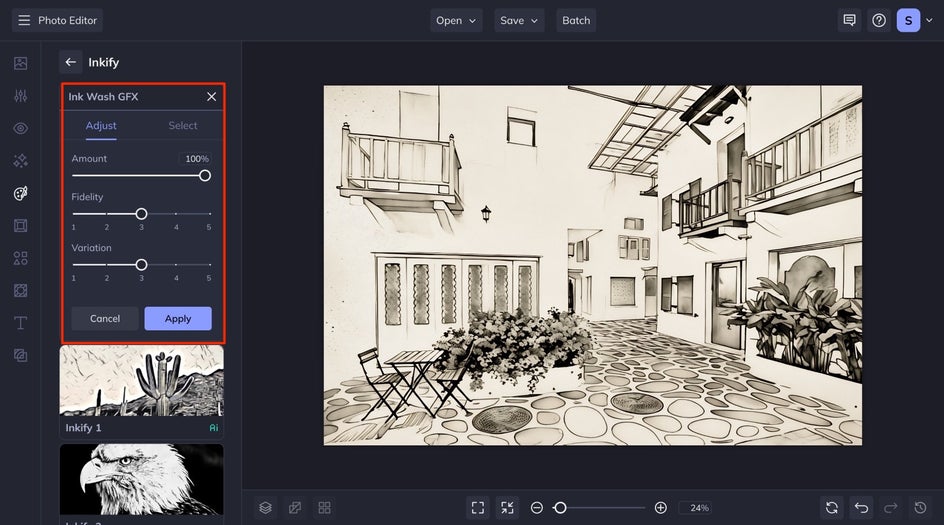This screenshot has height=525, width=944.
Task: Toggle the eye Touch Up sidebar icon
Action: (x=20, y=128)
